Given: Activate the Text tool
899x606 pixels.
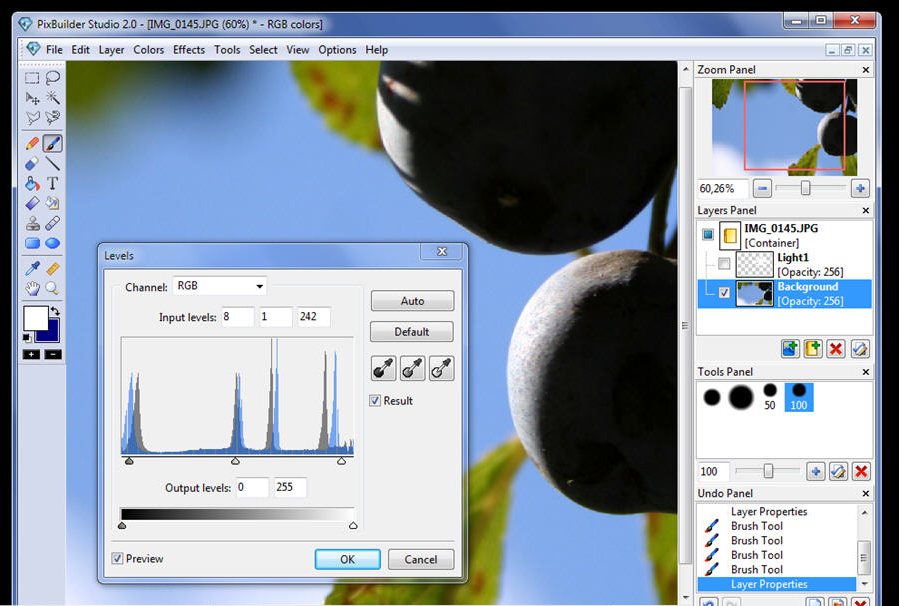Looking at the screenshot, I should tap(52, 184).
